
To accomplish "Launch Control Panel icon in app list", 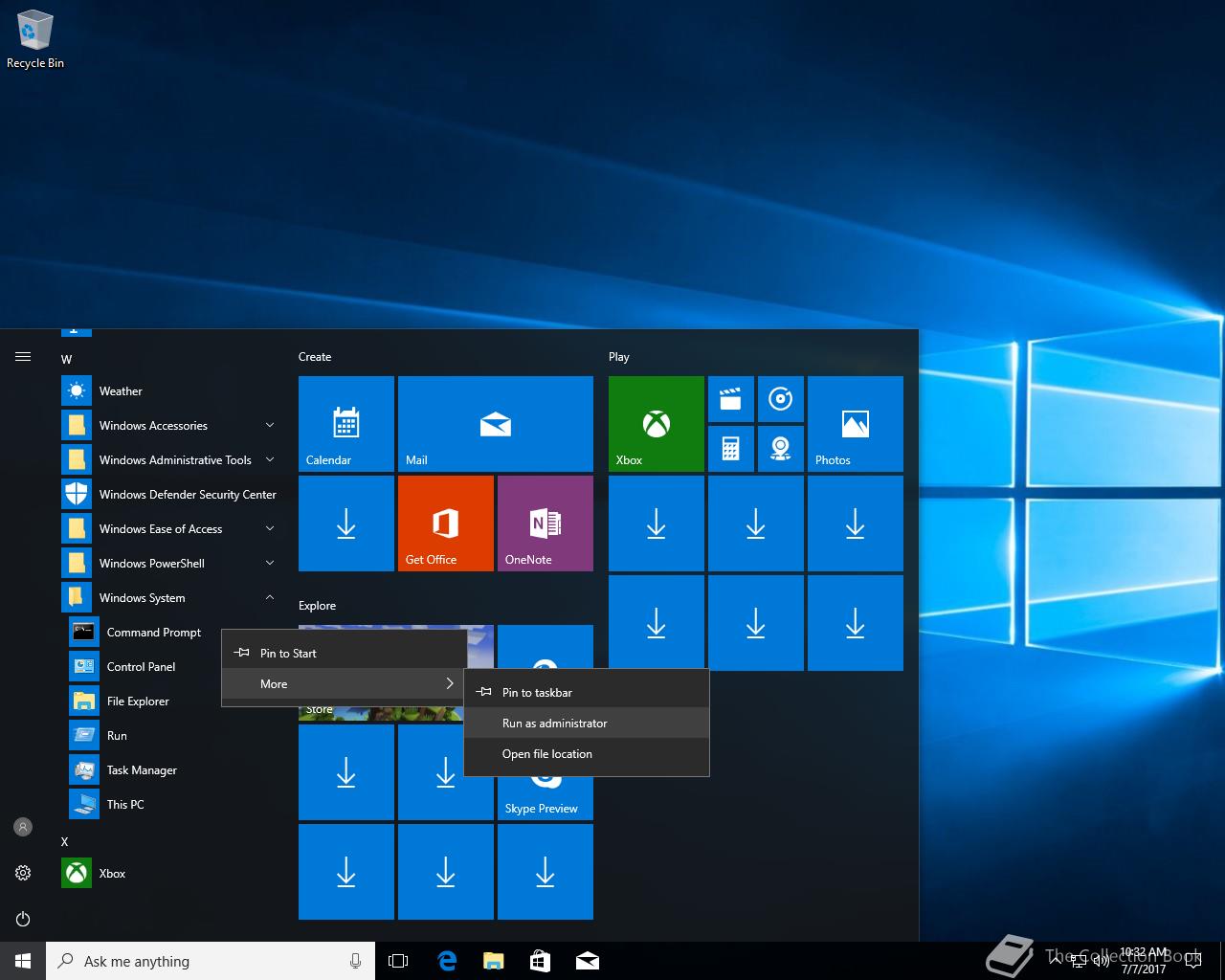I will [84, 666].
